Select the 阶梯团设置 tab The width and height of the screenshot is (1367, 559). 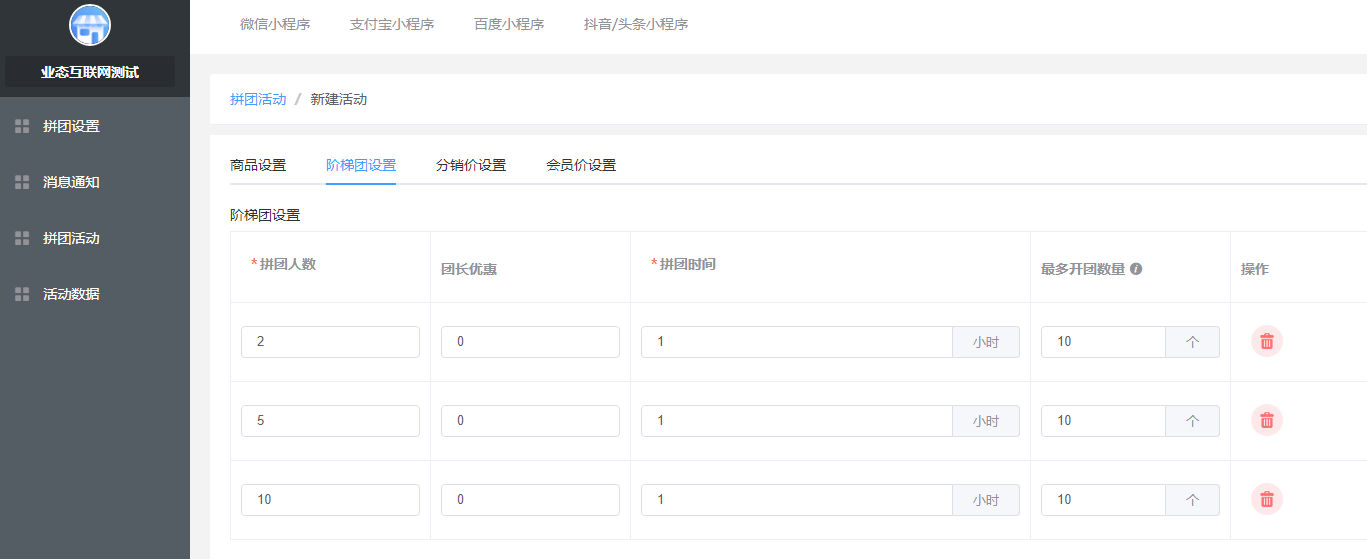[361, 165]
